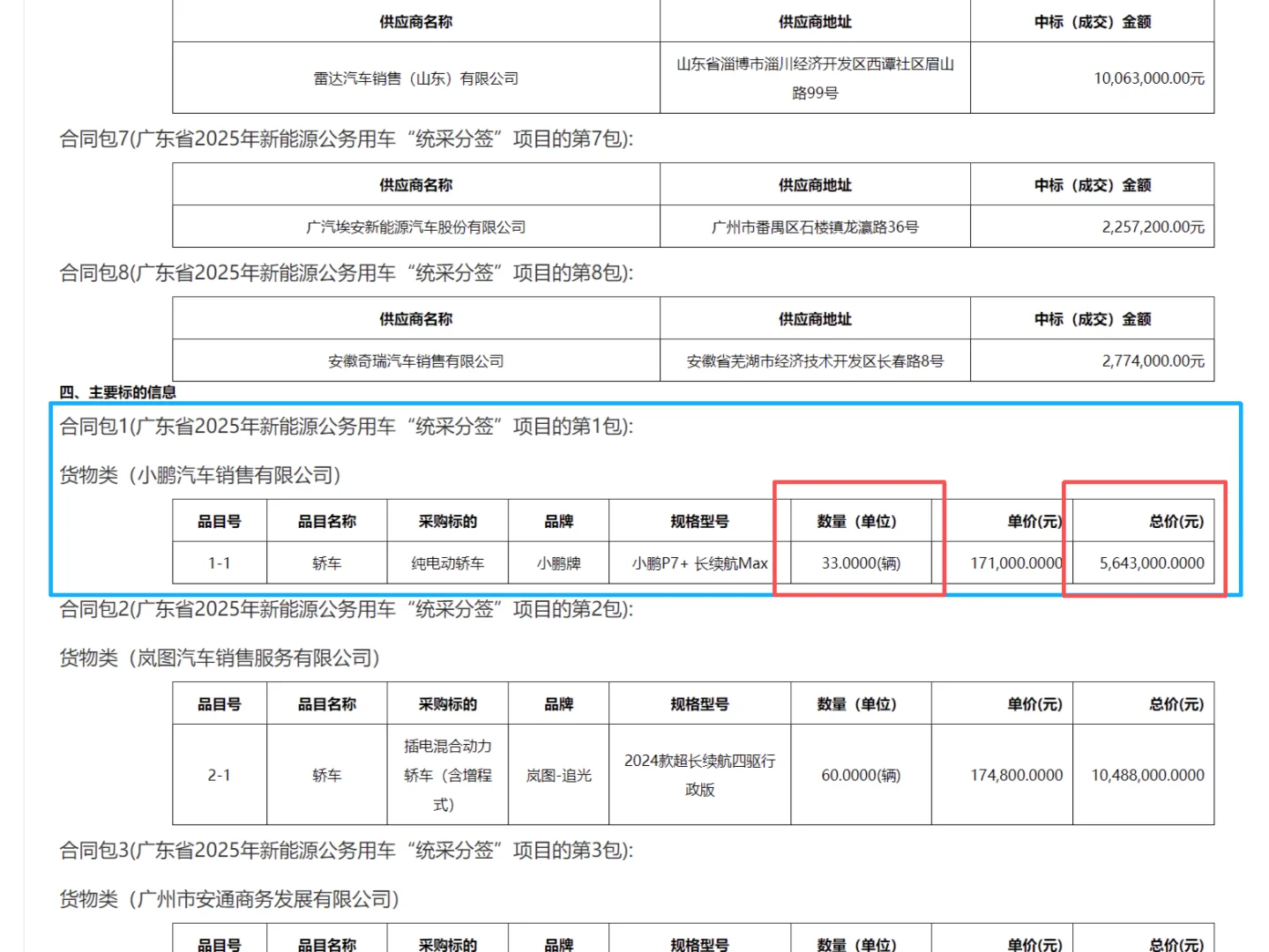Click the 合同包3 section heading
This screenshot has width=1269, height=952.
(x=346, y=851)
